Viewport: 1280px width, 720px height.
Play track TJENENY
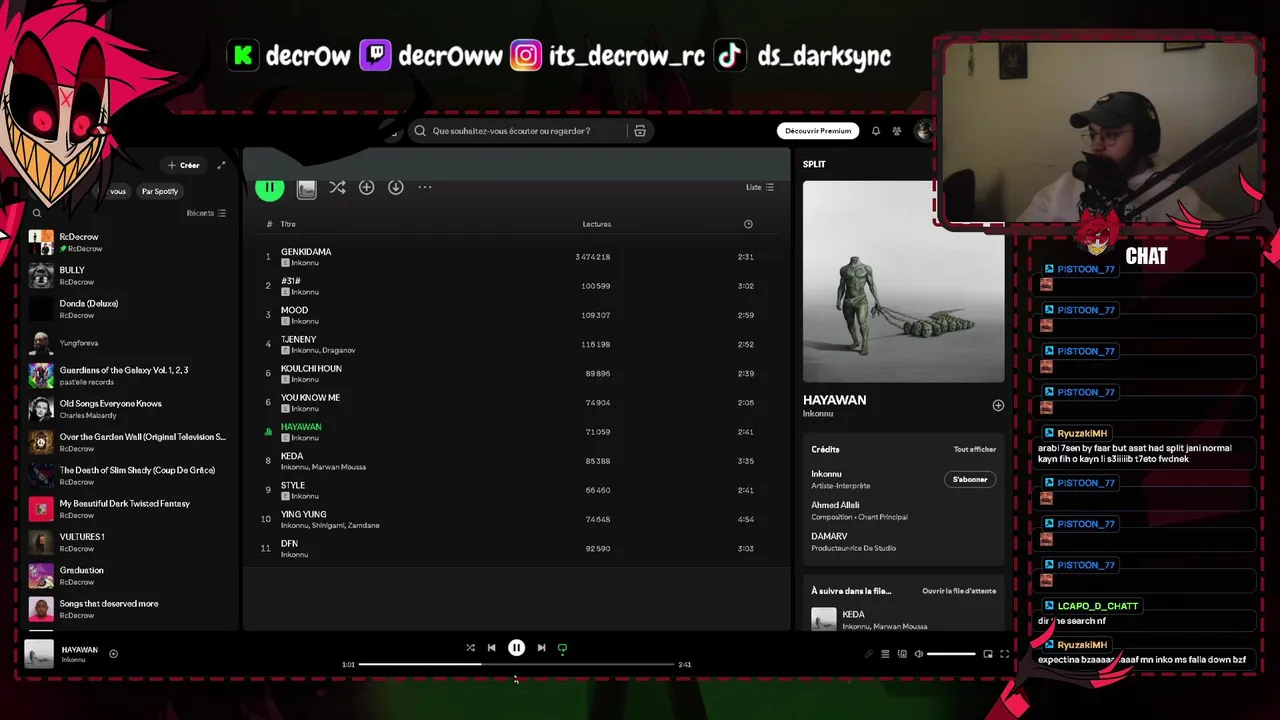click(x=517, y=344)
